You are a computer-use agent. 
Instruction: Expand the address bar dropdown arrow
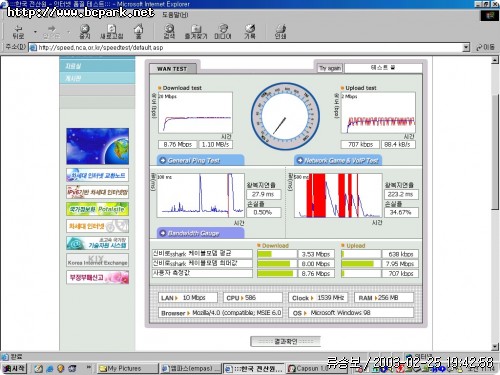point(466,48)
